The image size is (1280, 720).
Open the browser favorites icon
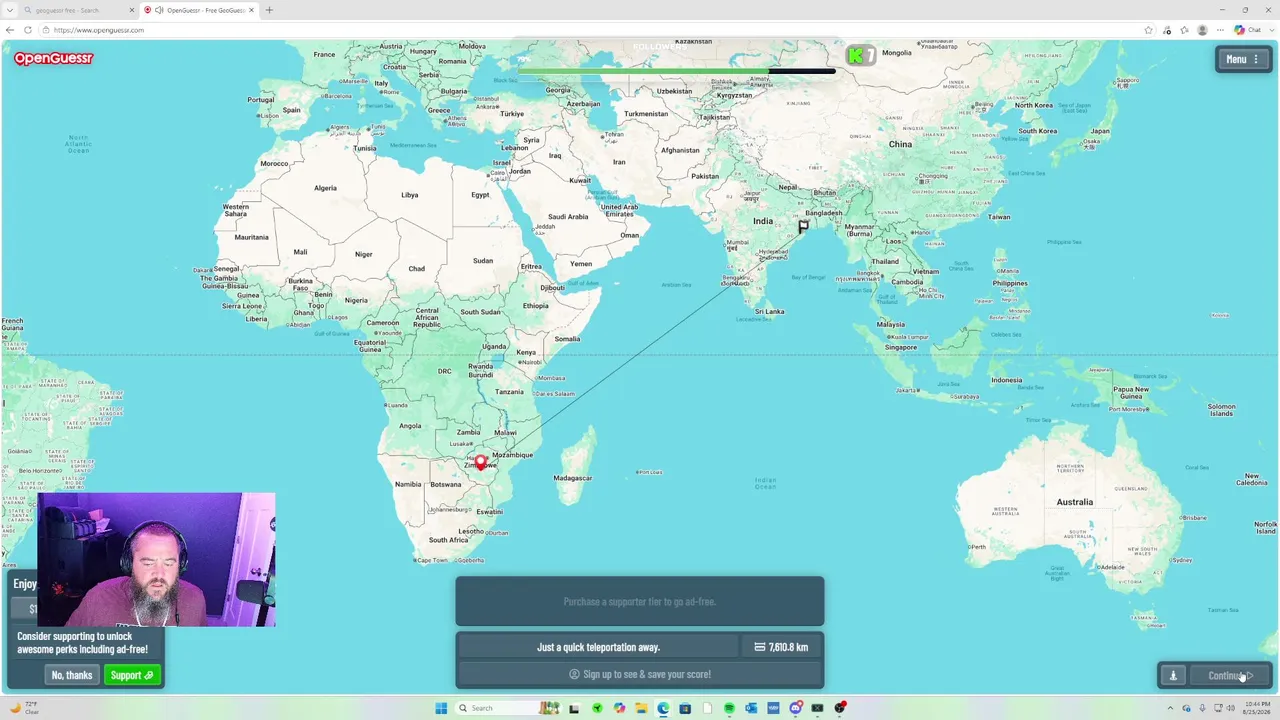1184,30
